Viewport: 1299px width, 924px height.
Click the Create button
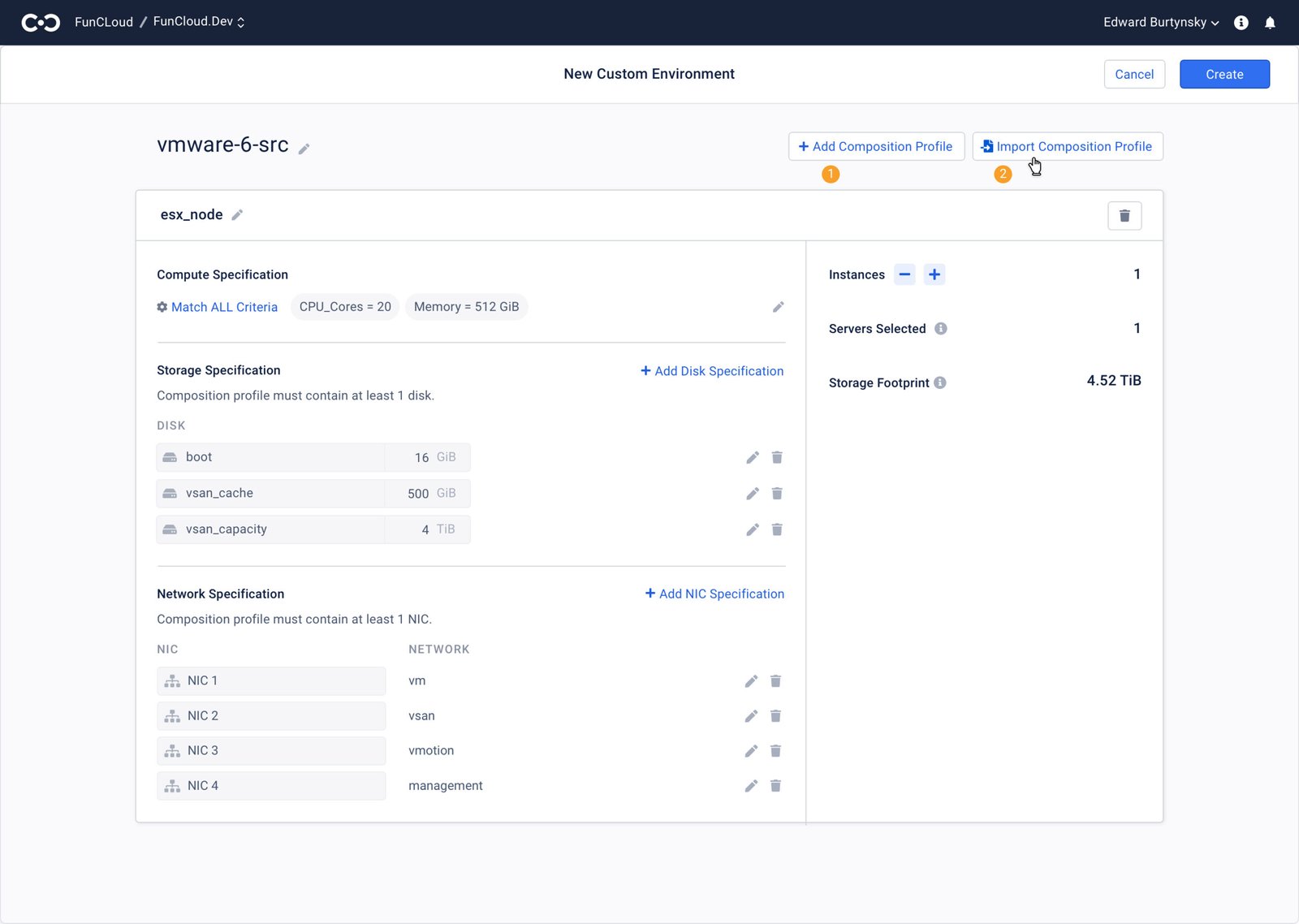[x=1224, y=75]
